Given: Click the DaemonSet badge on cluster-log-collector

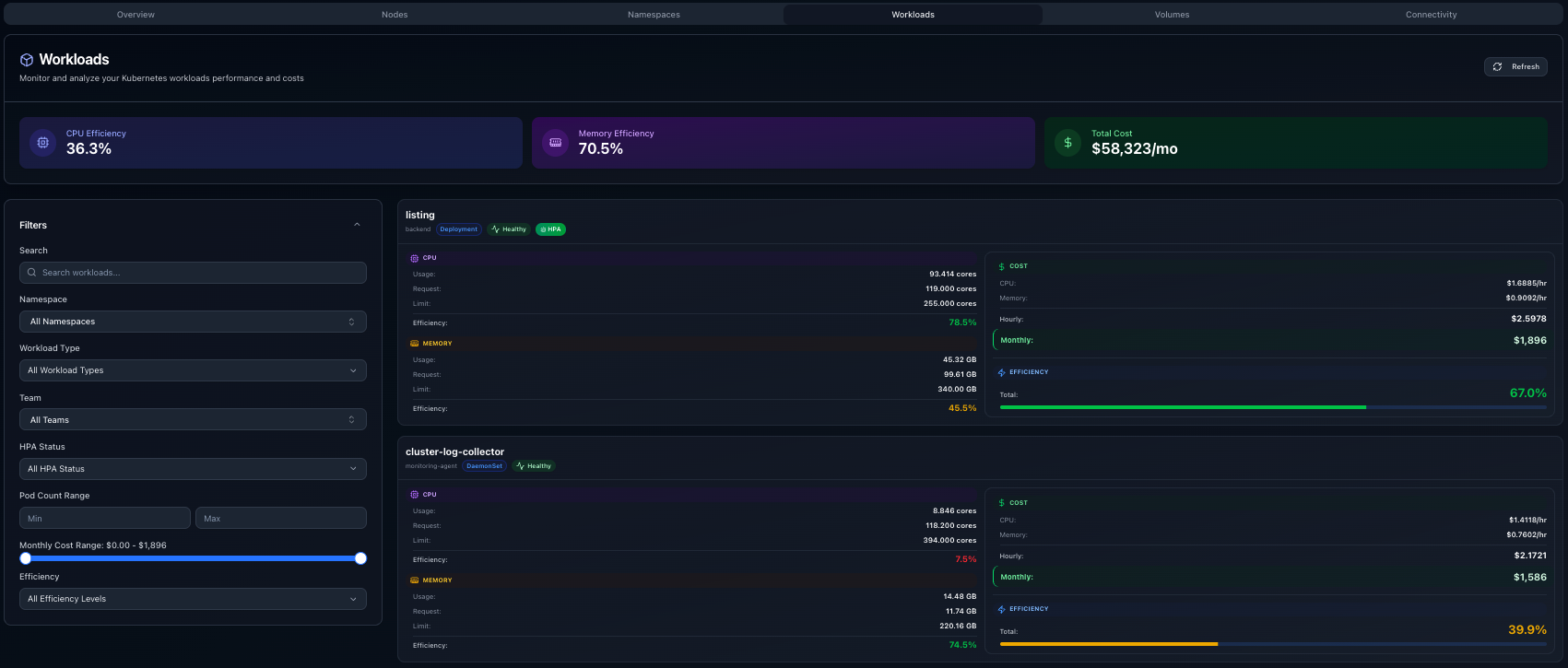Looking at the screenshot, I should 484,466.
